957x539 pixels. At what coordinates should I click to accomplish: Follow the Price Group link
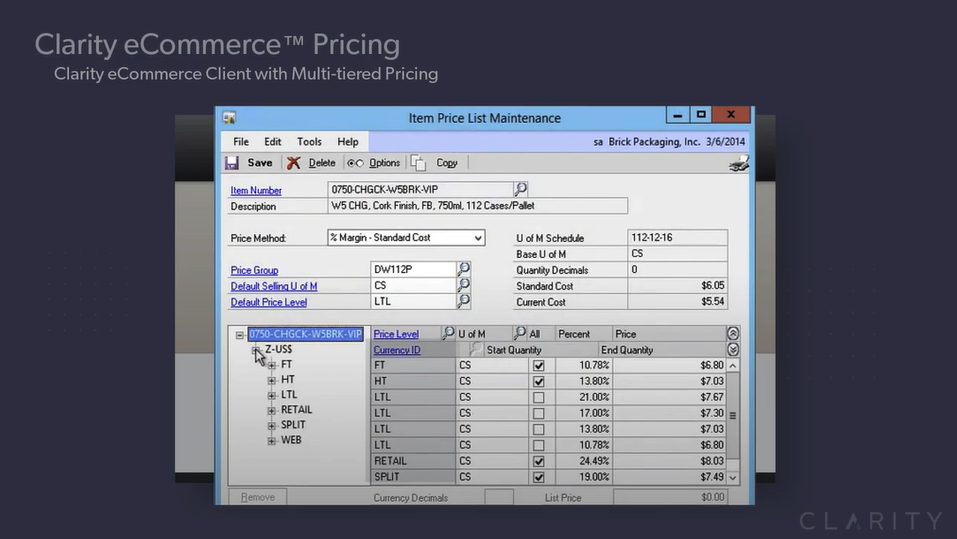click(x=255, y=270)
